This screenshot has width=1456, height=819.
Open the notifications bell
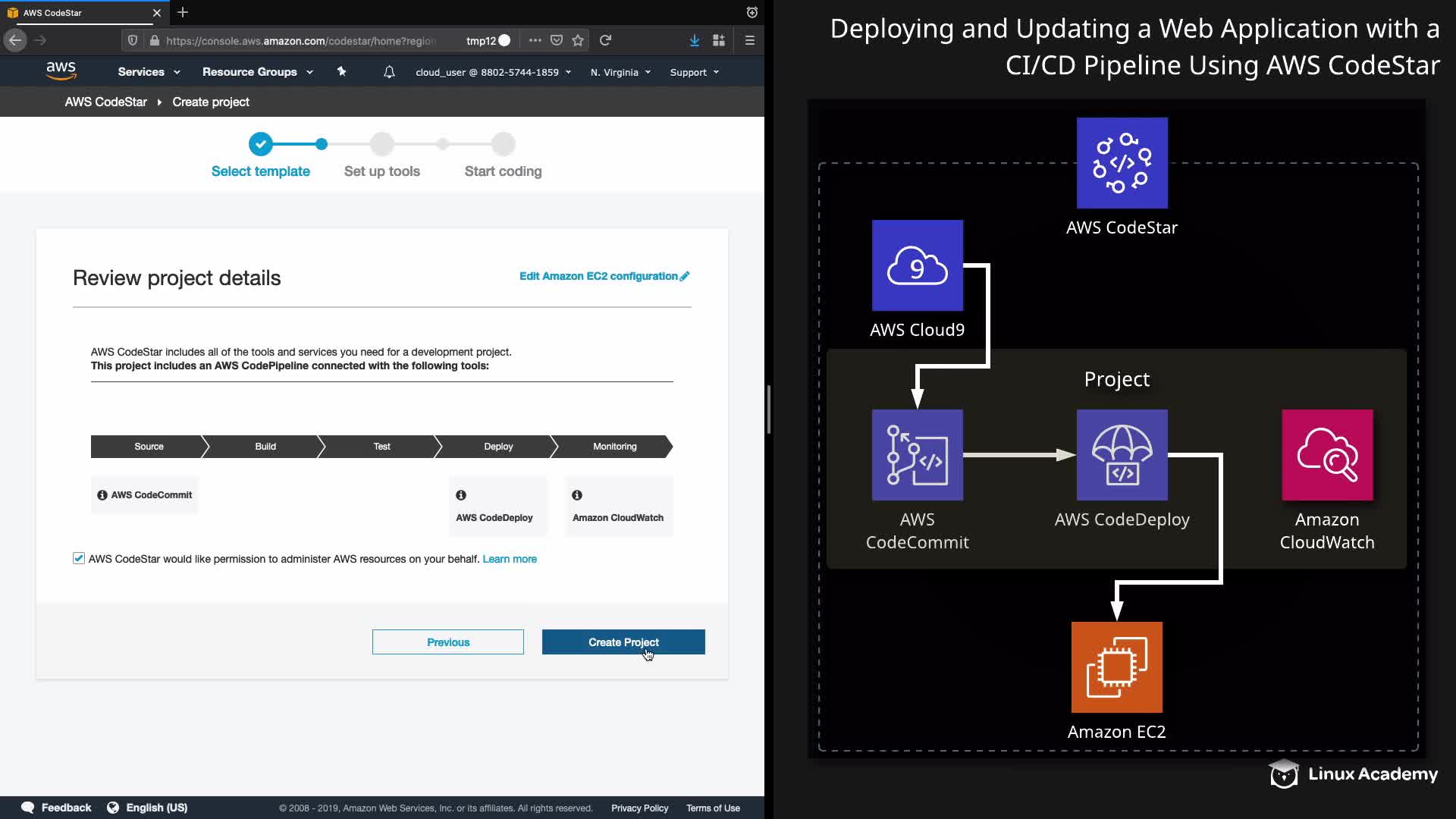389,72
